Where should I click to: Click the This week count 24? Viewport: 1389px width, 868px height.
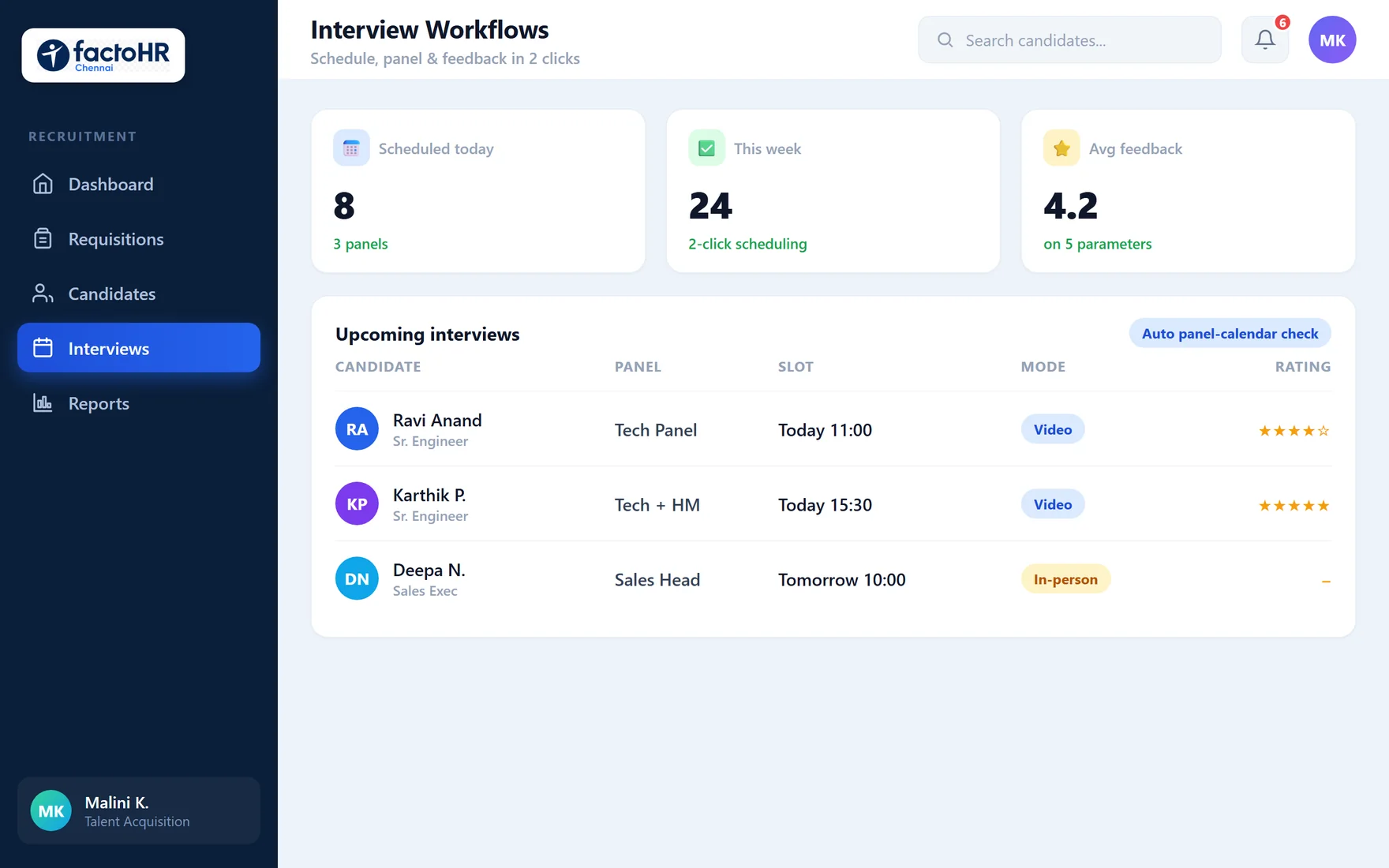coord(710,206)
